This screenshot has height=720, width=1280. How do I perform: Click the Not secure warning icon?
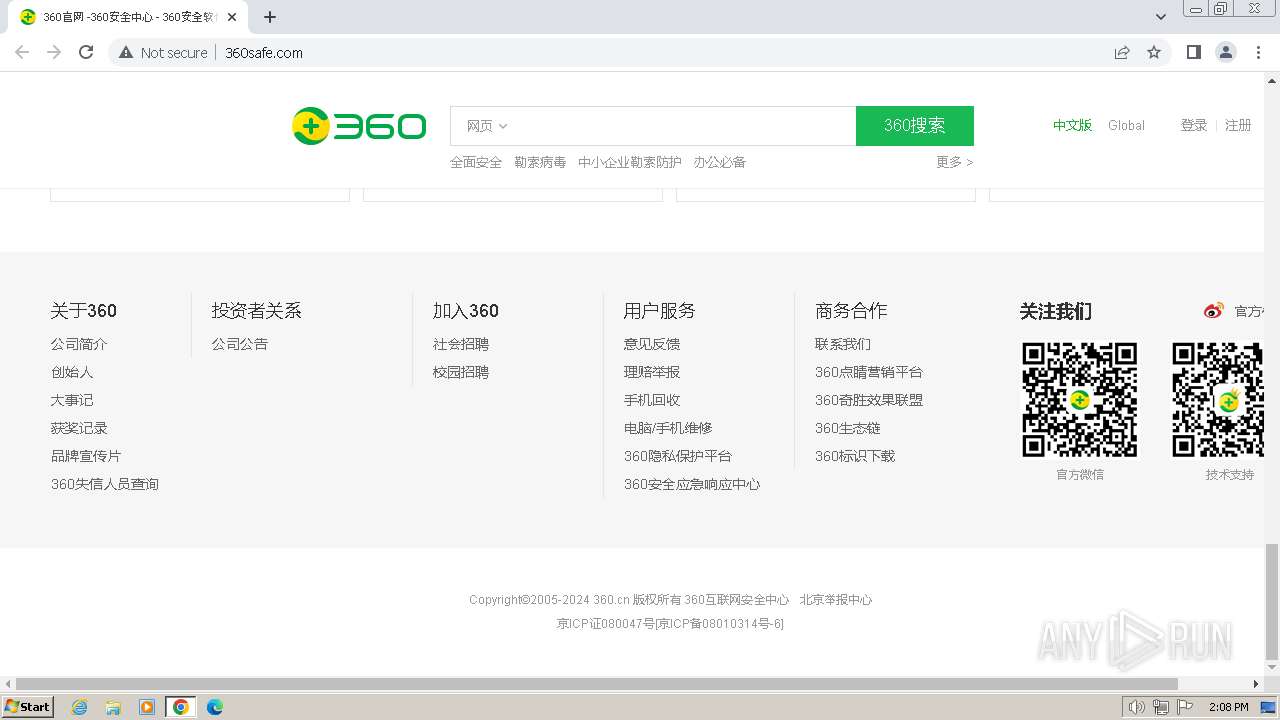126,52
